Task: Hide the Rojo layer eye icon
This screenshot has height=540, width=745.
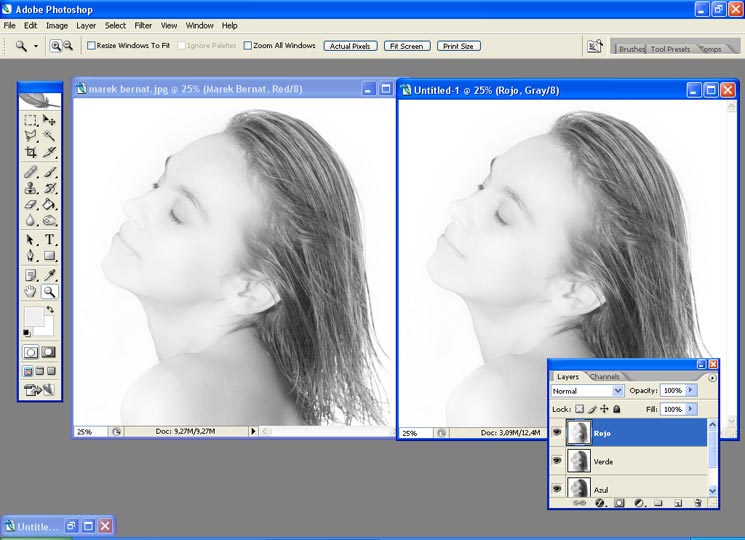Action: click(557, 432)
